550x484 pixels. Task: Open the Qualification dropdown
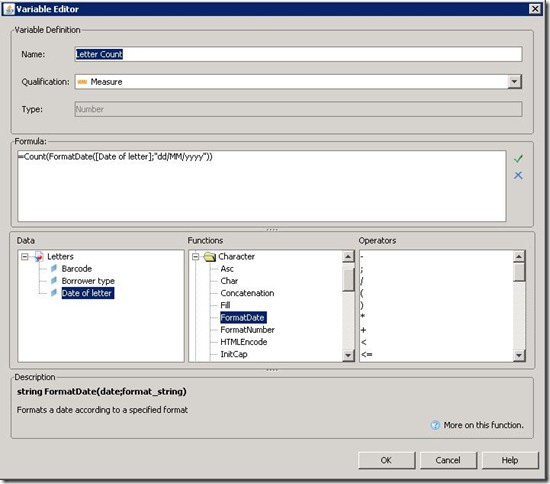[514, 82]
